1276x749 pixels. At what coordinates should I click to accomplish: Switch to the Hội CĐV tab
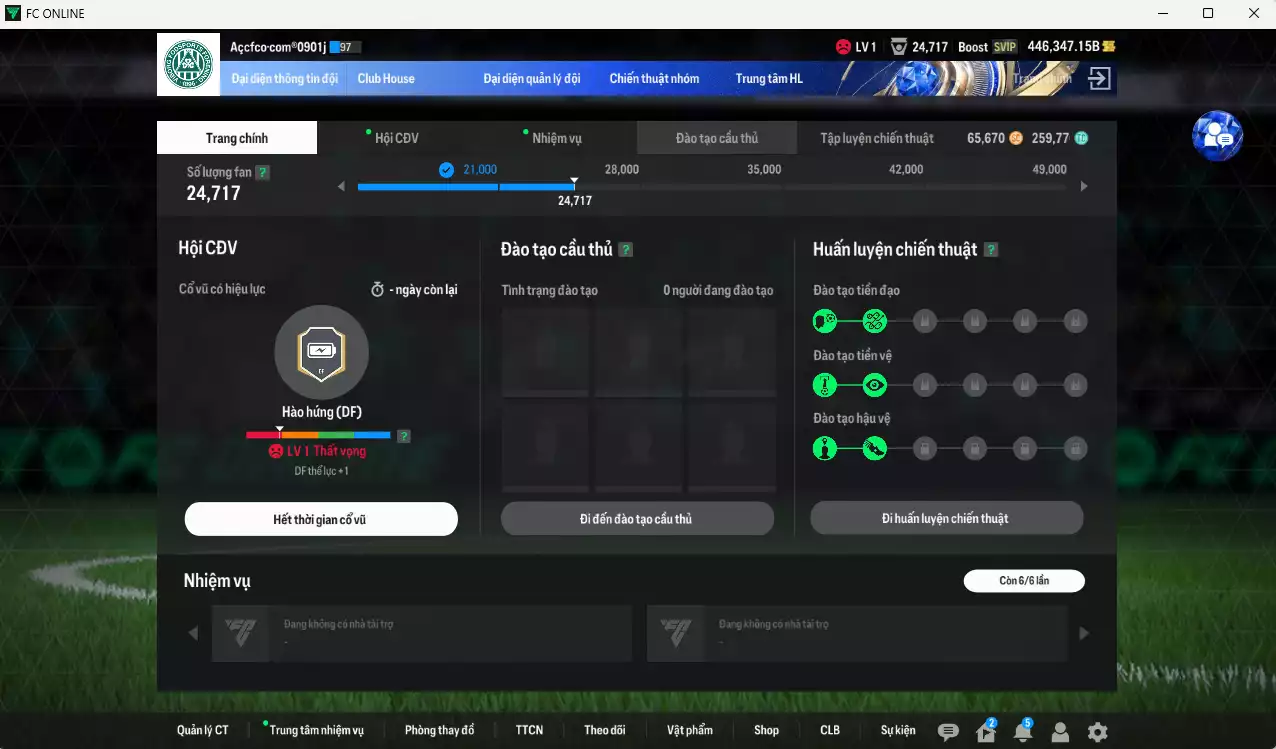point(396,138)
